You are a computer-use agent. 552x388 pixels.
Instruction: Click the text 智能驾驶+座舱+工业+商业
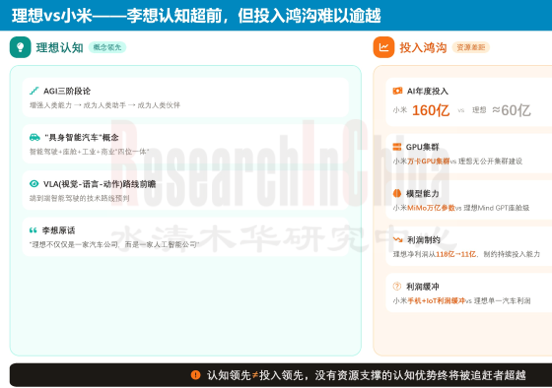click(x=73, y=152)
